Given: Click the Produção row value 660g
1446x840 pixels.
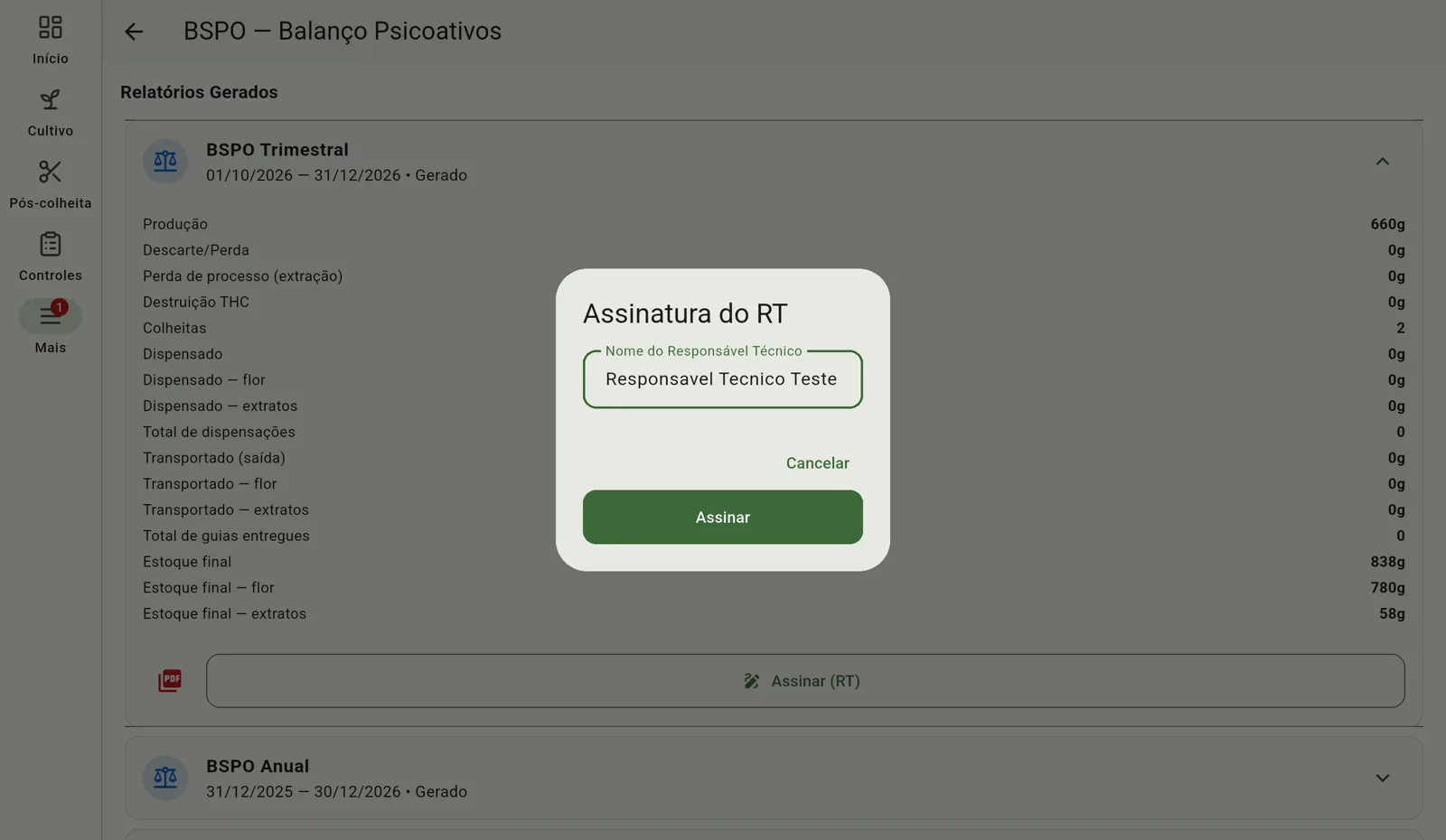Looking at the screenshot, I should click(1387, 224).
